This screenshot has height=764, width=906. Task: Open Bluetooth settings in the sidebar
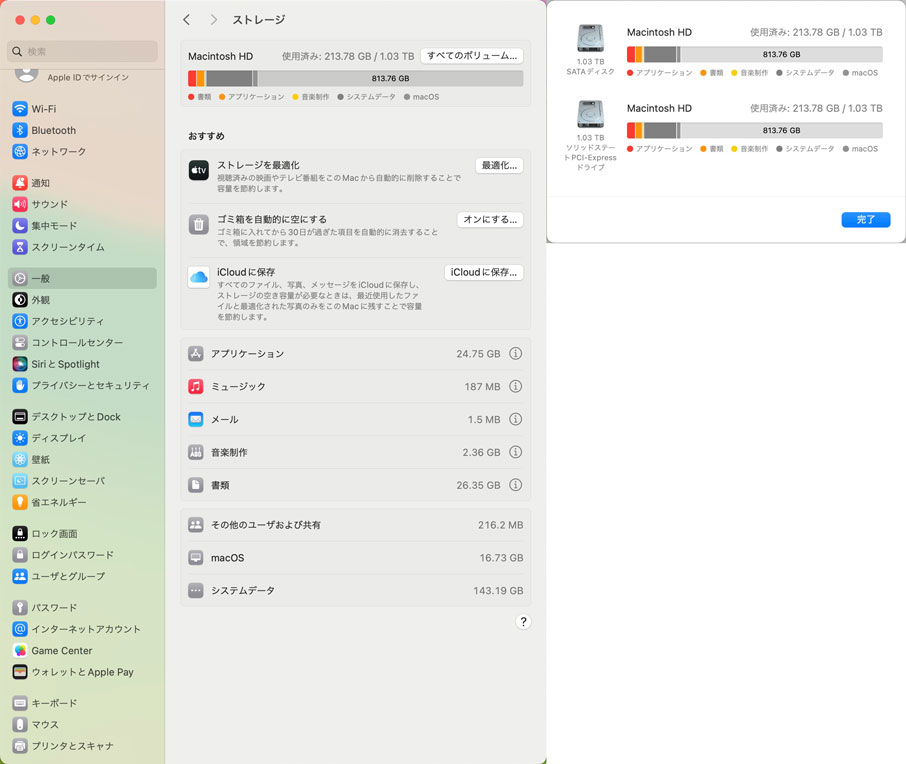tap(53, 130)
